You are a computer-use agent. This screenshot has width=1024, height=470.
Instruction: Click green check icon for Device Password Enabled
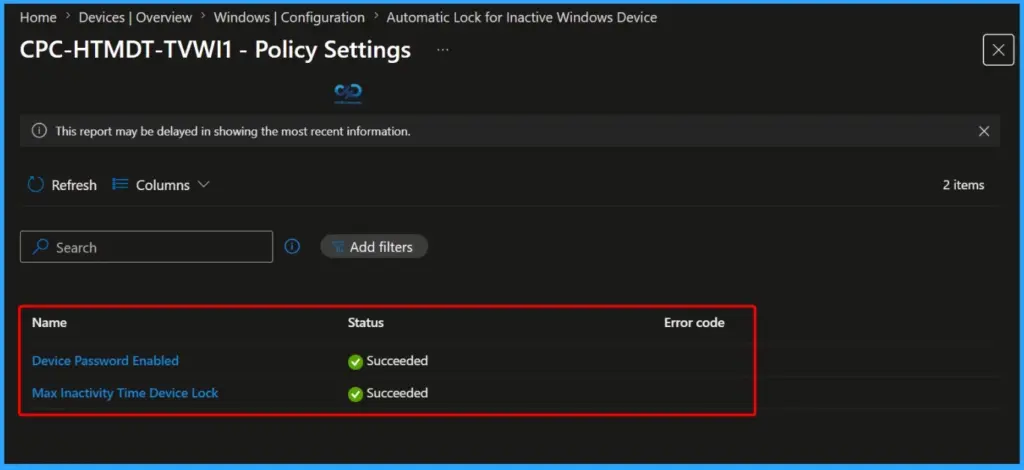[355, 362]
